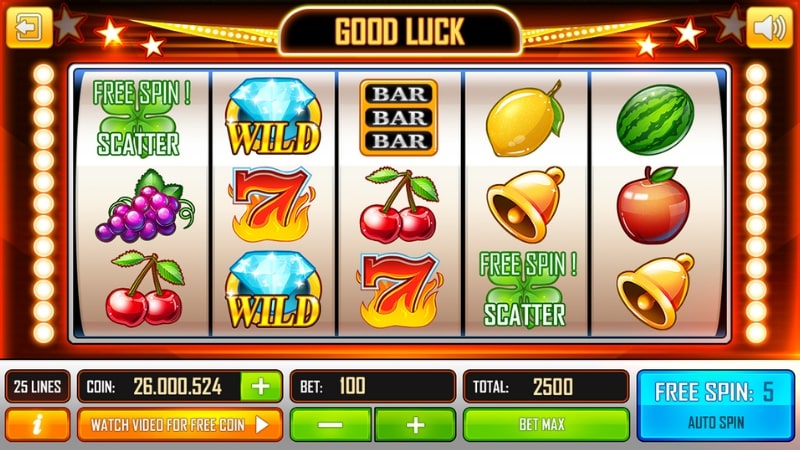
Task: Click the flaming seven on reel two
Action: click(x=272, y=204)
